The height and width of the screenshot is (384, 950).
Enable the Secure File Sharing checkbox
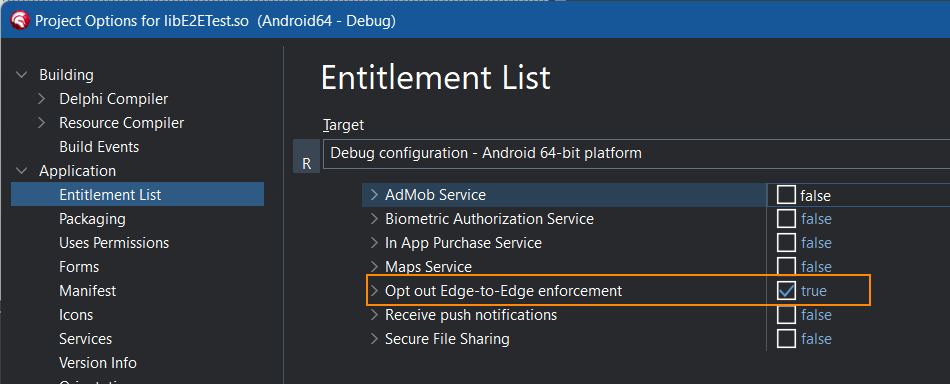(x=786, y=339)
